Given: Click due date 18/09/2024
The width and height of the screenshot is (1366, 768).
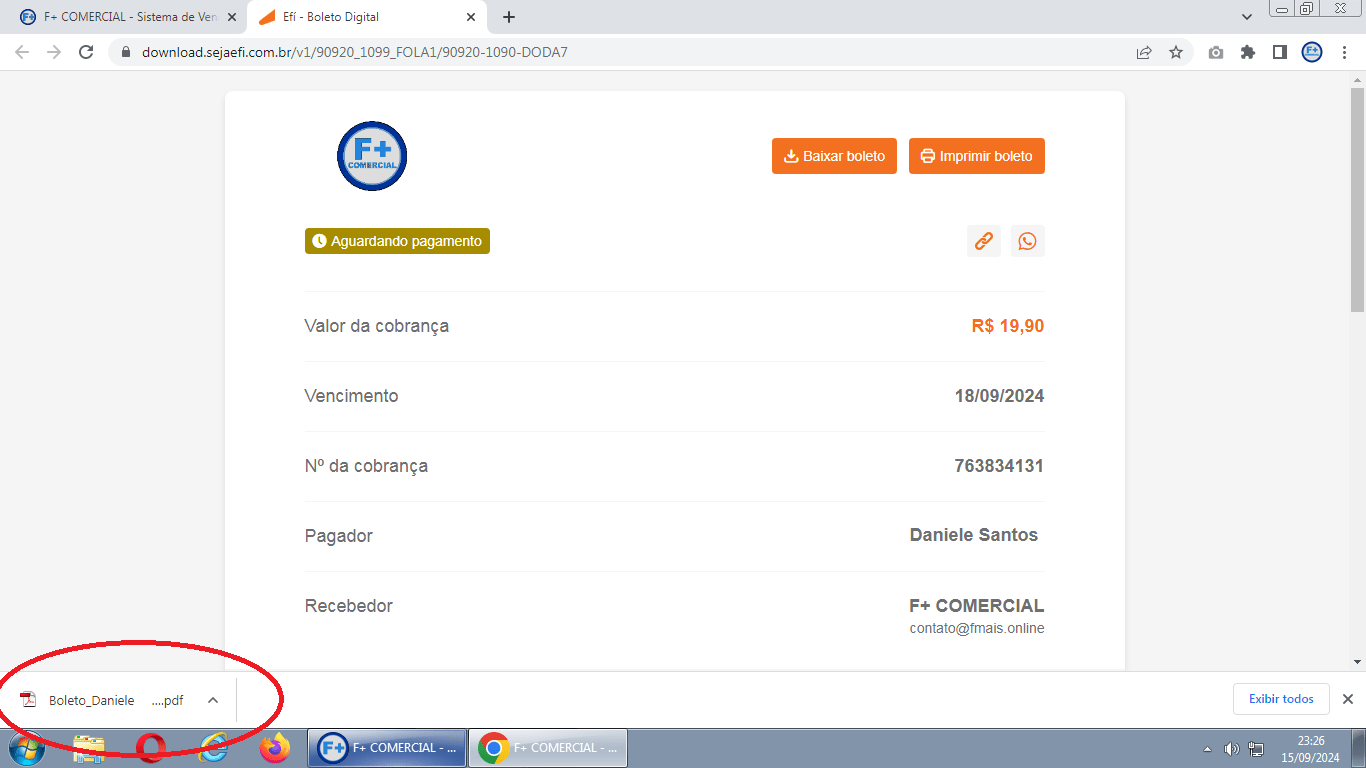Looking at the screenshot, I should tap(999, 396).
